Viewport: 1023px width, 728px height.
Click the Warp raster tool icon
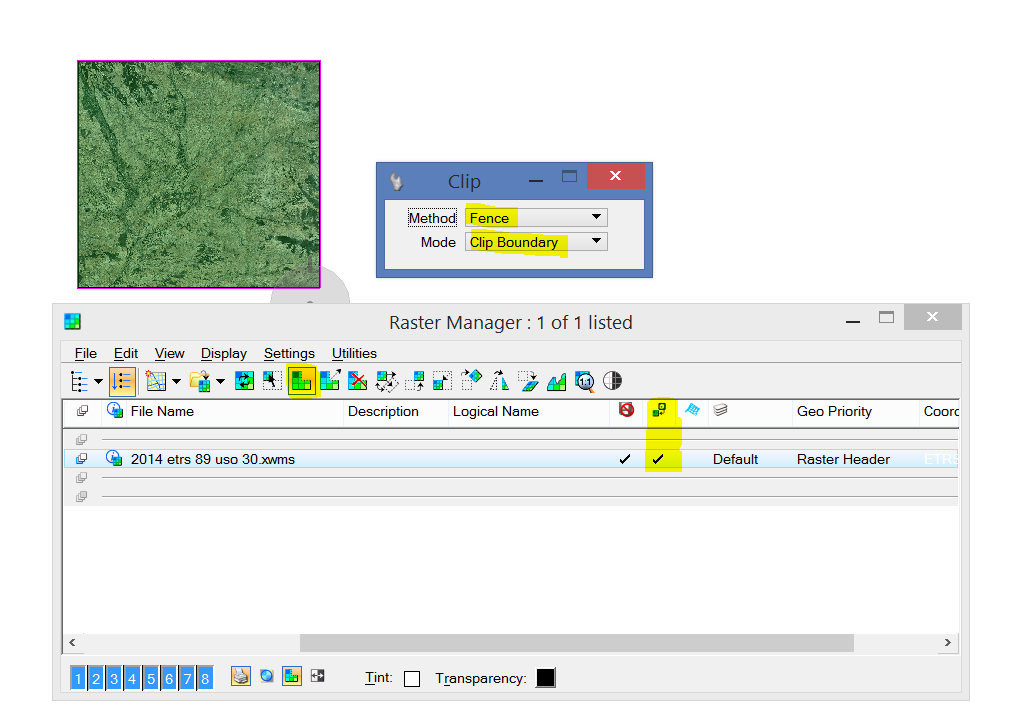pos(528,381)
